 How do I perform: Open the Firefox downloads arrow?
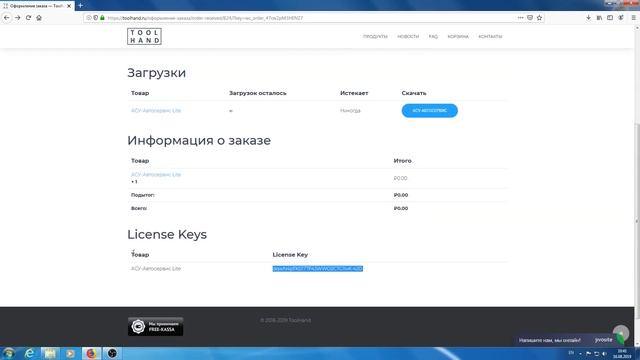[x=588, y=18]
